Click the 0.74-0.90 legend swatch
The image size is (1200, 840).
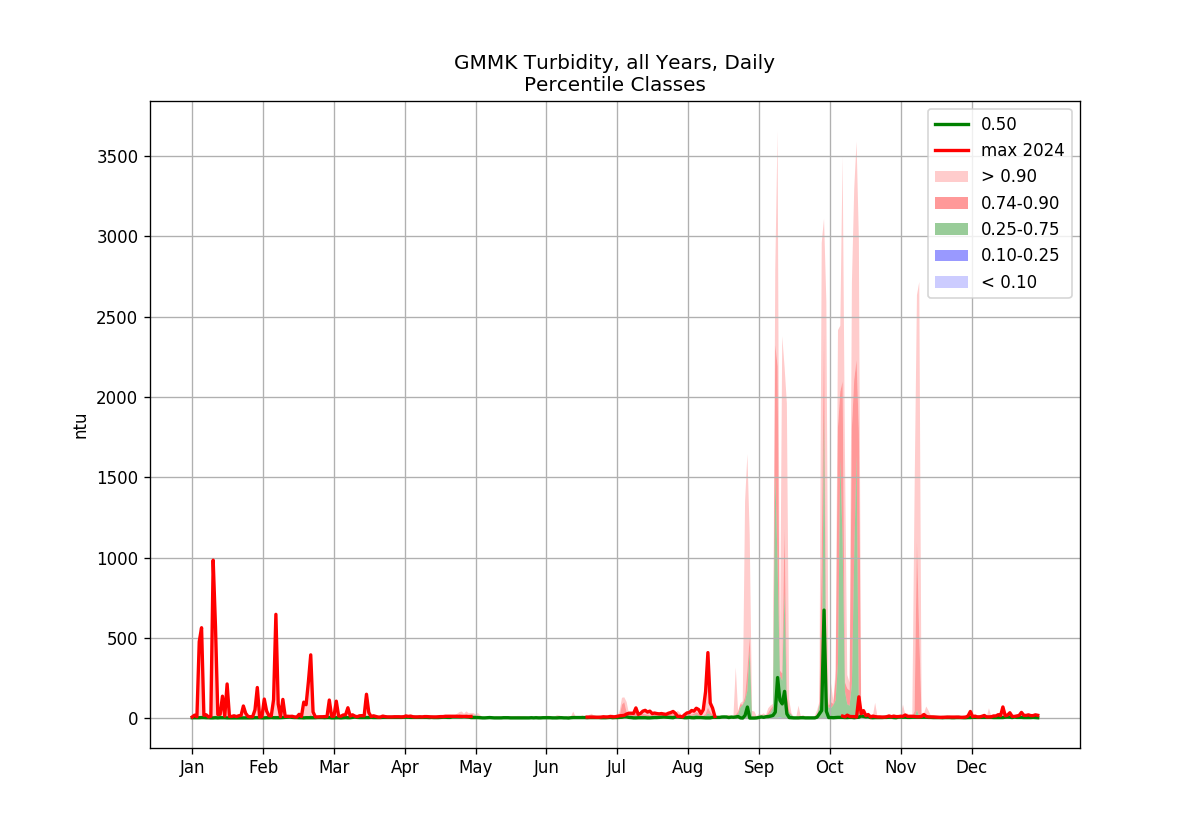coord(951,203)
